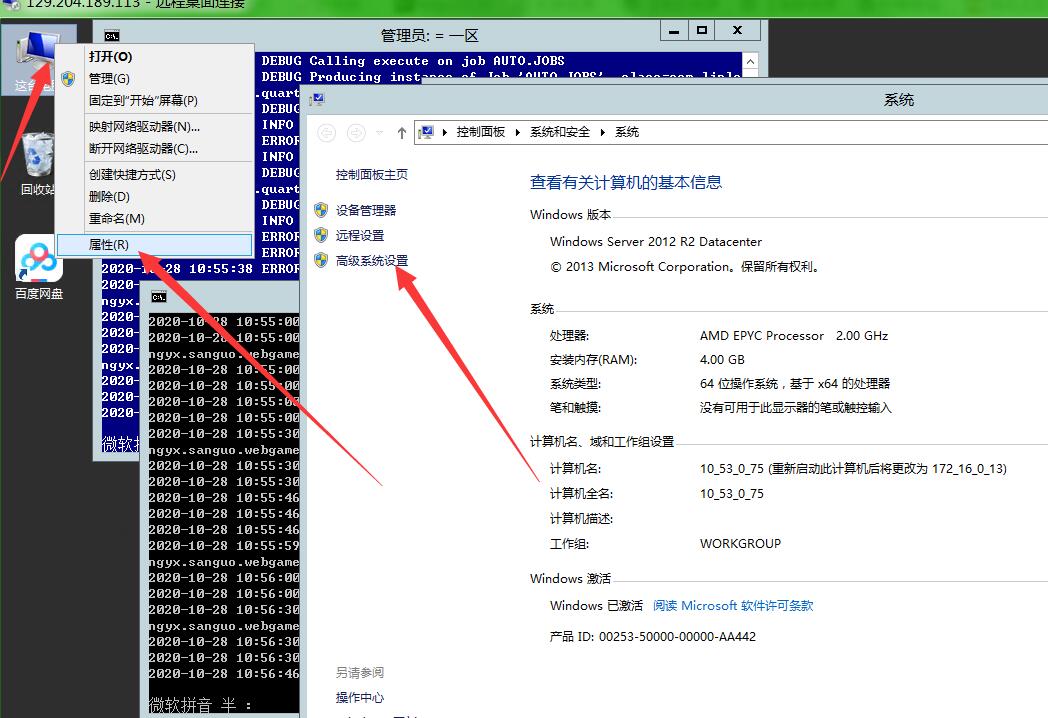Click the cmd icon in 管理员 title bar
This screenshot has height=718, width=1048.
[112, 35]
